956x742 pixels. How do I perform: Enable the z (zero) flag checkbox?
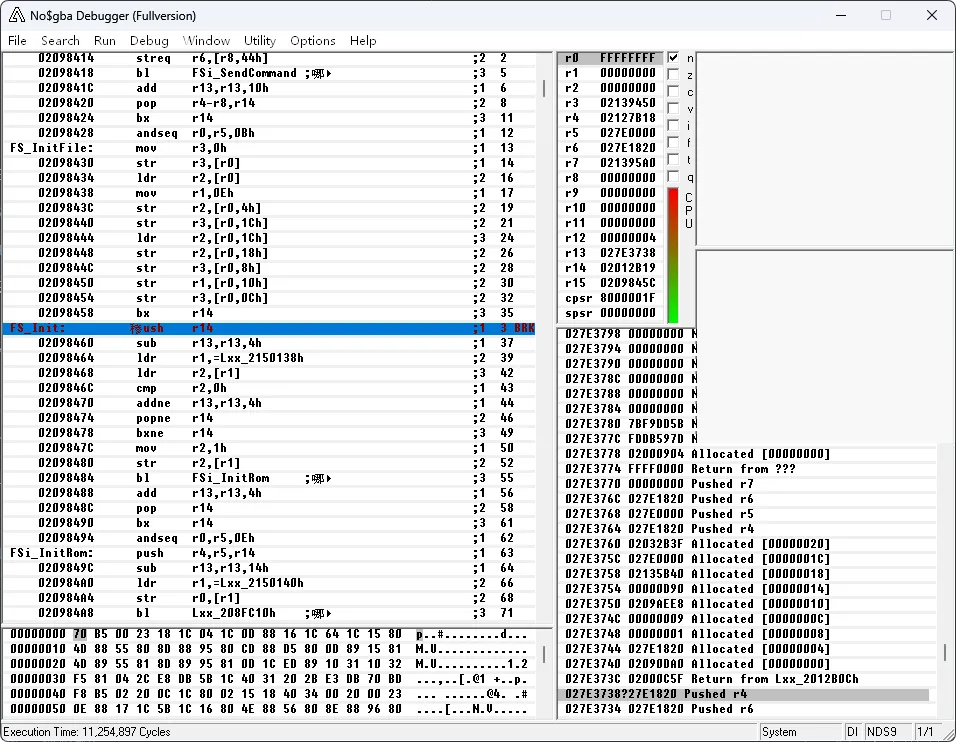click(x=673, y=75)
